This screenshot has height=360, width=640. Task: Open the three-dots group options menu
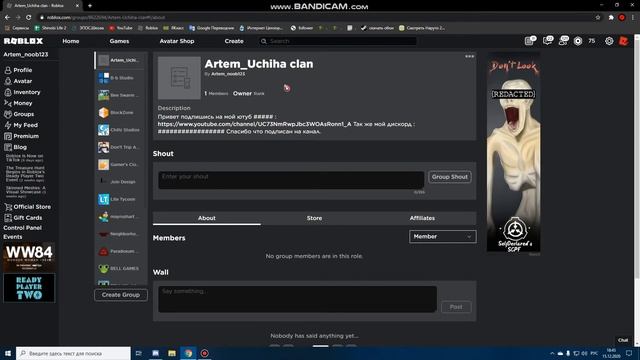pos(469,56)
